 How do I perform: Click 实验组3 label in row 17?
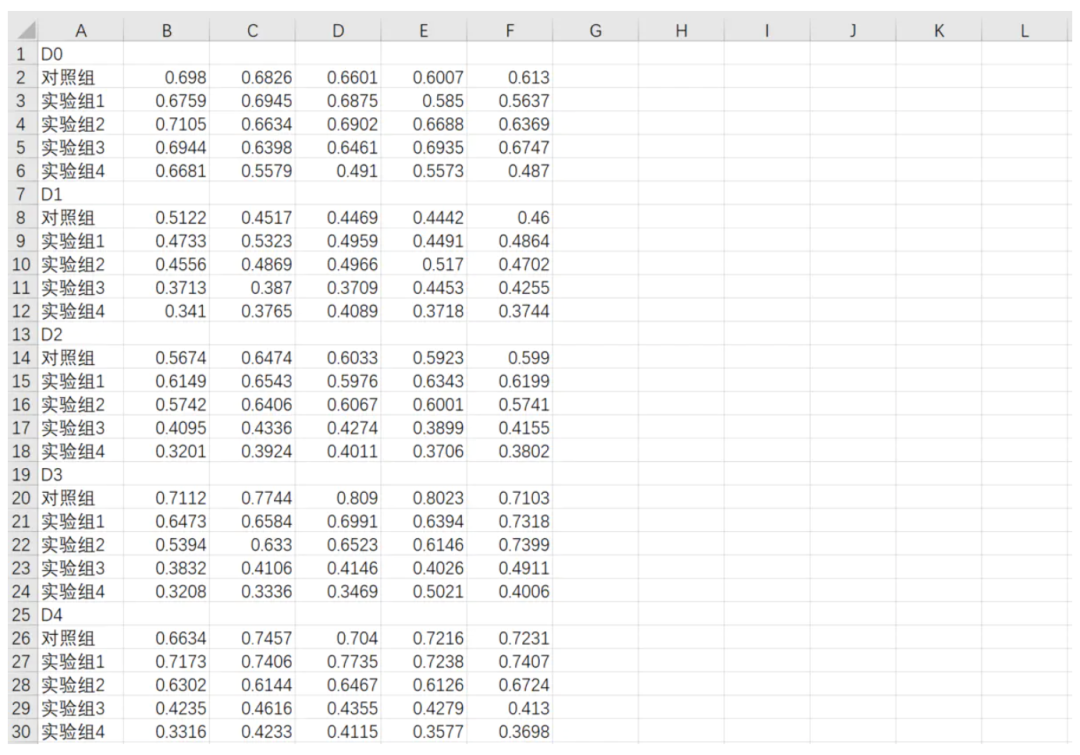[x=72, y=428]
